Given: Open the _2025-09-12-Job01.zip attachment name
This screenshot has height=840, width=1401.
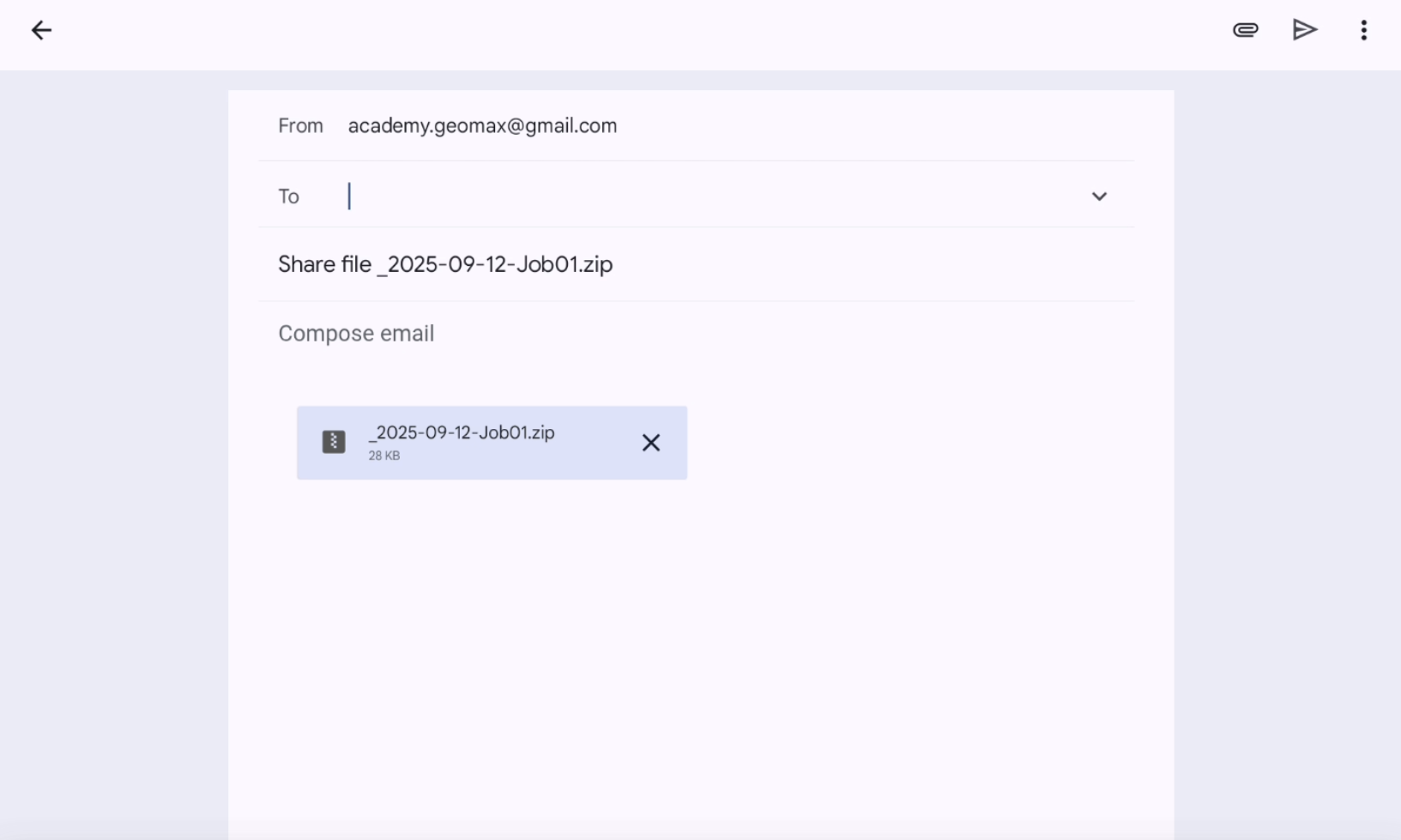Looking at the screenshot, I should [x=462, y=432].
